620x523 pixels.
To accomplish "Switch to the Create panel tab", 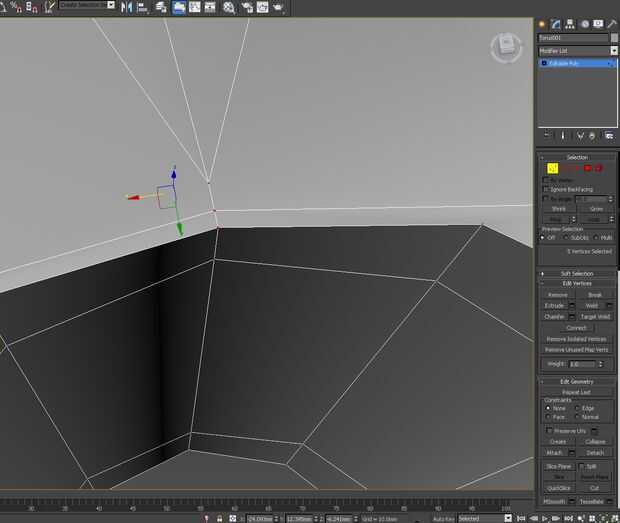I will point(542,24).
